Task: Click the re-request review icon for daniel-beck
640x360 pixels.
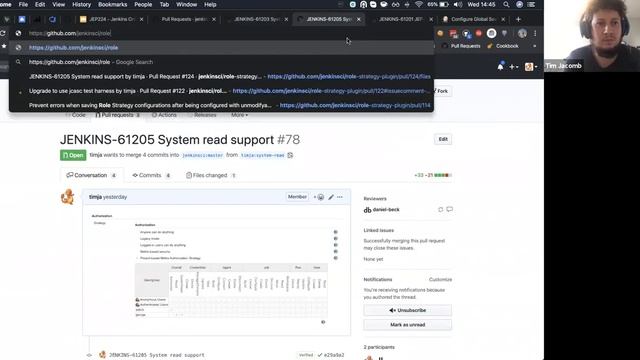Action: point(440,209)
